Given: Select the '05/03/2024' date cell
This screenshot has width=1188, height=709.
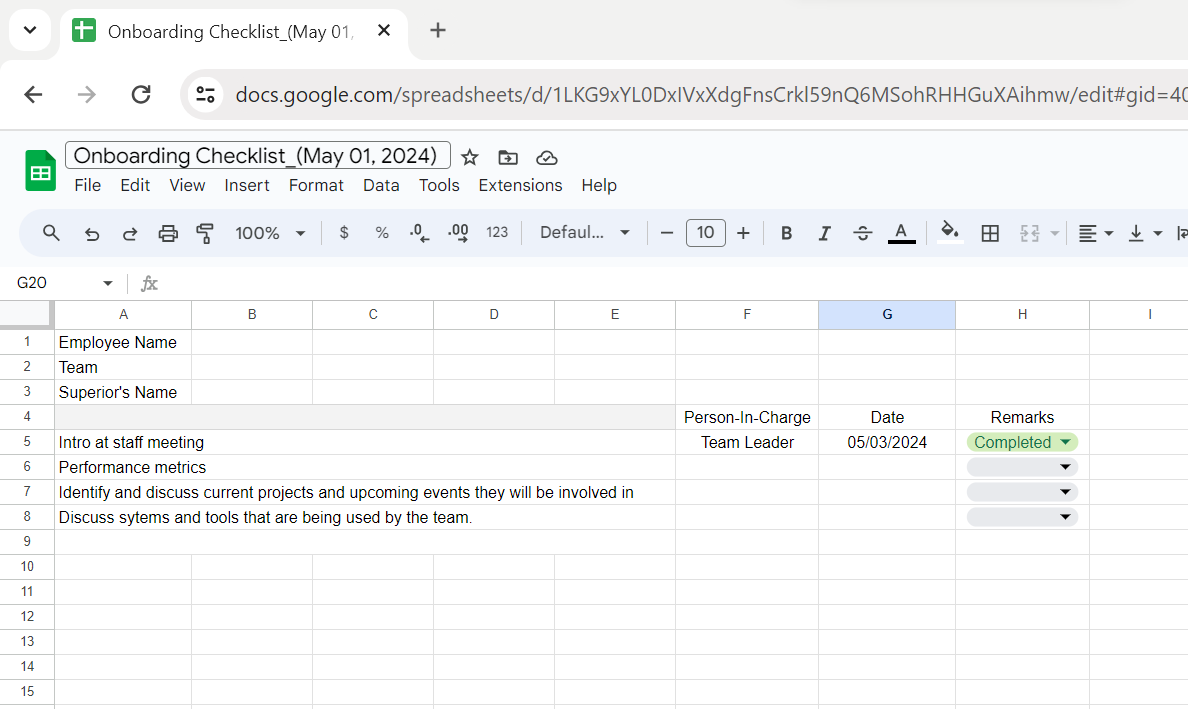Looking at the screenshot, I should coord(887,442).
